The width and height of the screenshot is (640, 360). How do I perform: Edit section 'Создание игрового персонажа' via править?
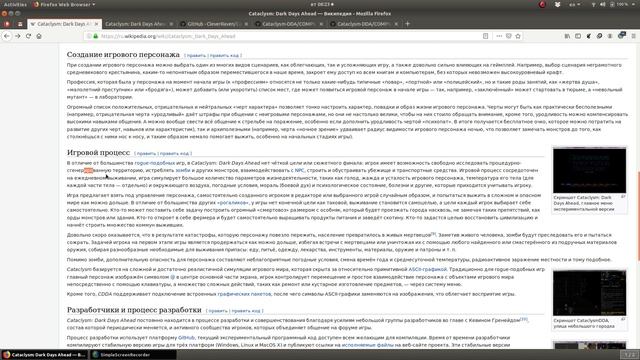pos(196,56)
